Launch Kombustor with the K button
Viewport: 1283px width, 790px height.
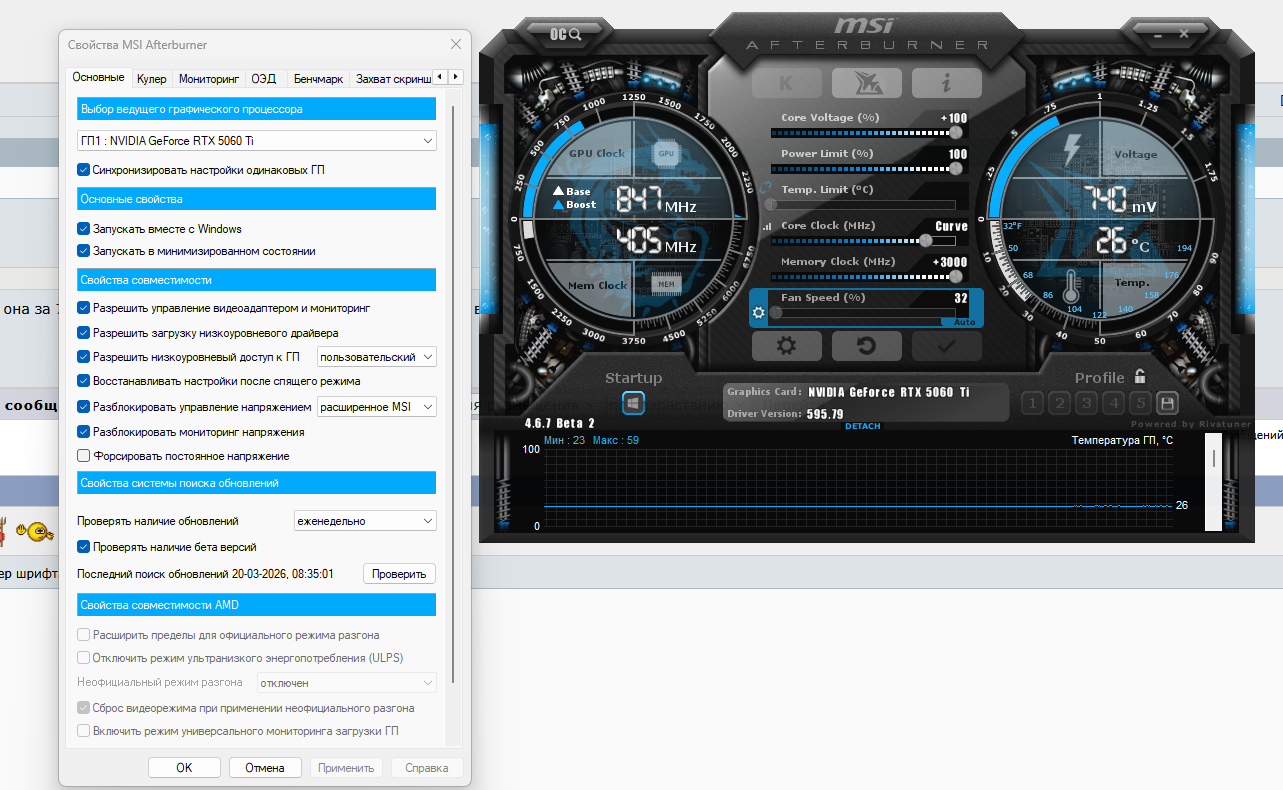[787, 82]
